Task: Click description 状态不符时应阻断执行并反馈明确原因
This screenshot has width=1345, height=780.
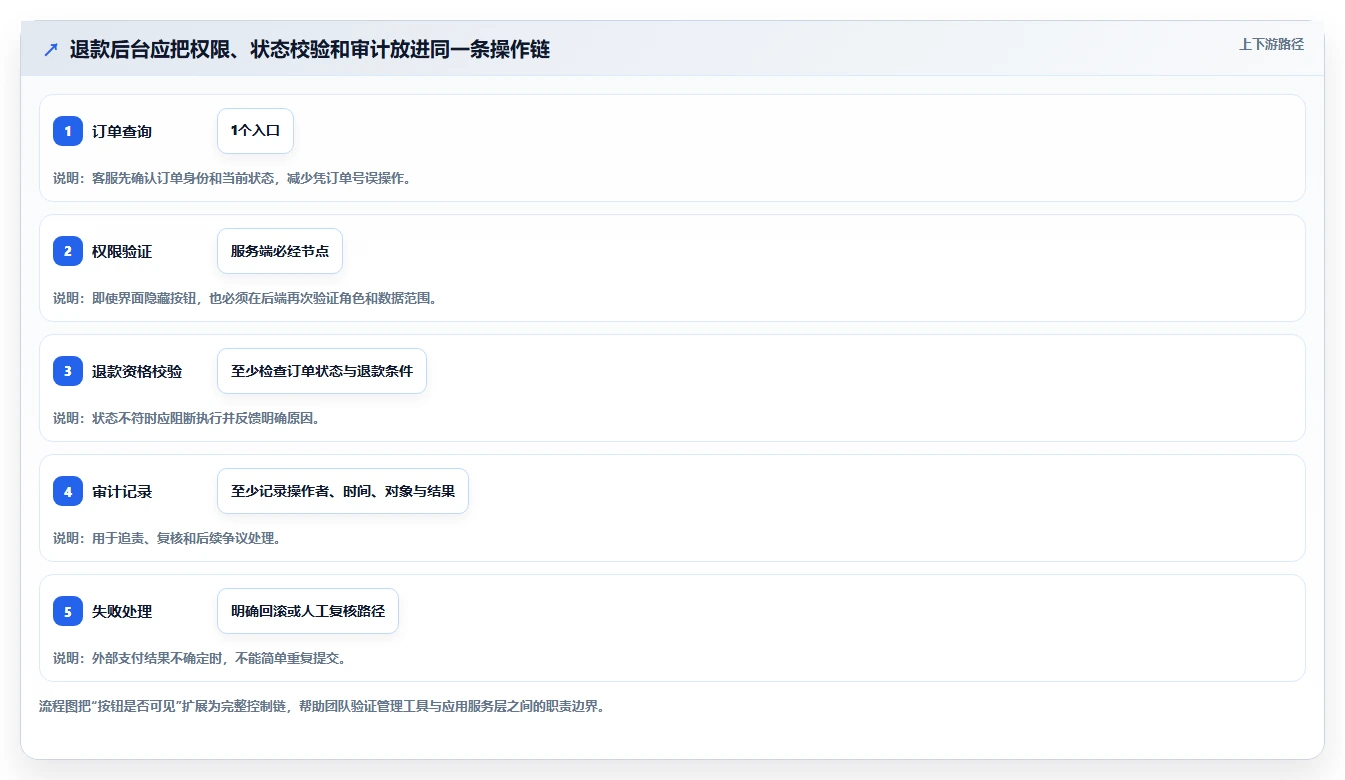Action: click(186, 418)
